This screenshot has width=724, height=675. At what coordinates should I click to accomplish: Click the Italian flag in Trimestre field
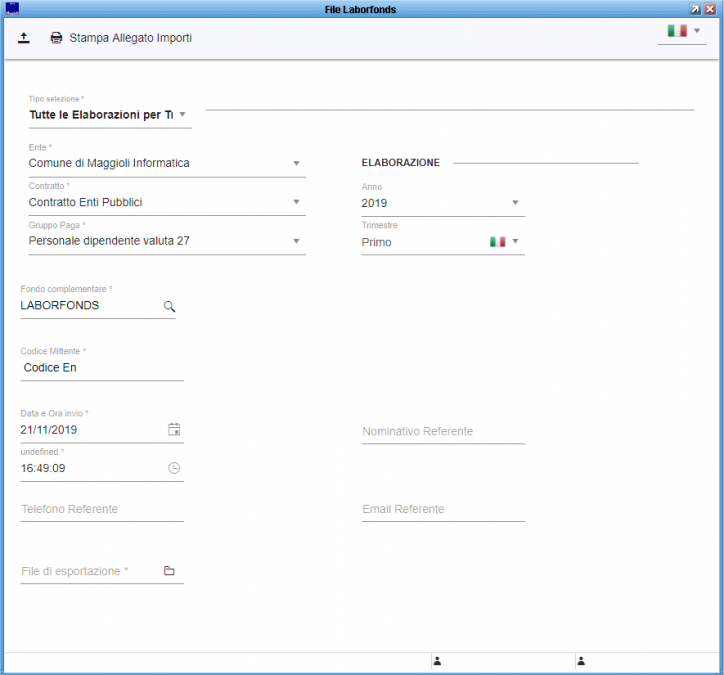tap(498, 241)
